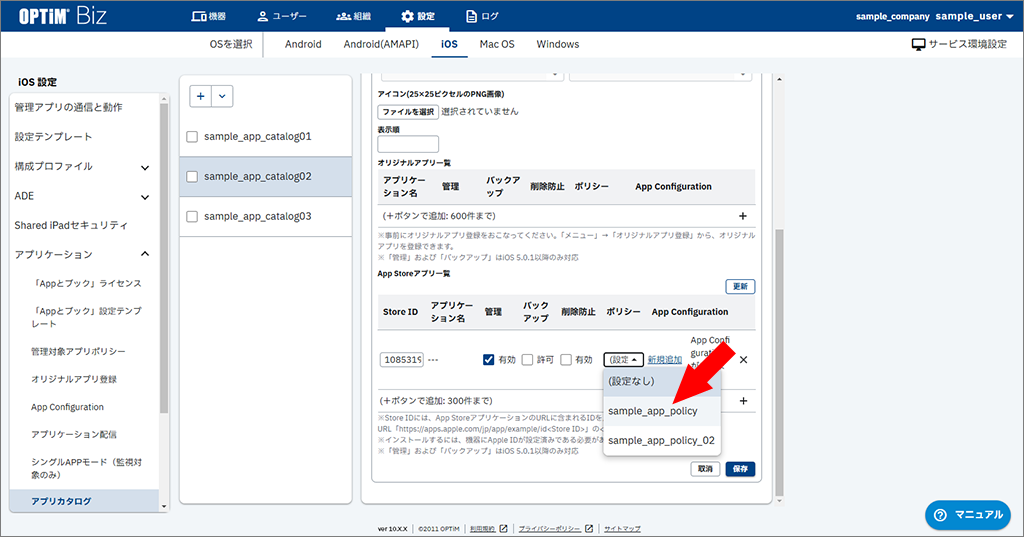Screen dimensions: 1024x537
Task: Open the ログ log menu
Action: point(482,16)
